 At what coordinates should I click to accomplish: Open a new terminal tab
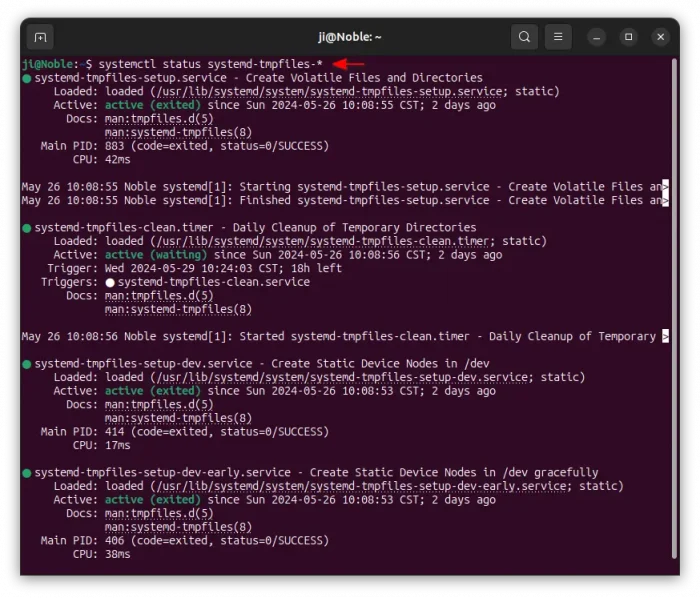(x=40, y=37)
